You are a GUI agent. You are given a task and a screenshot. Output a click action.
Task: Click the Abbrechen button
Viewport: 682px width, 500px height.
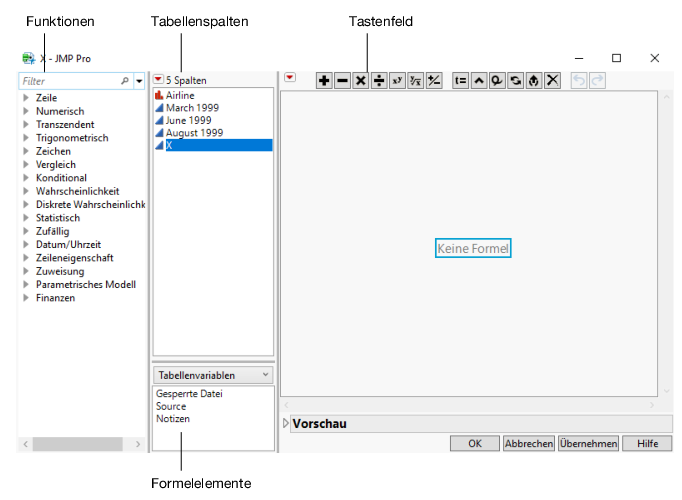(x=529, y=443)
